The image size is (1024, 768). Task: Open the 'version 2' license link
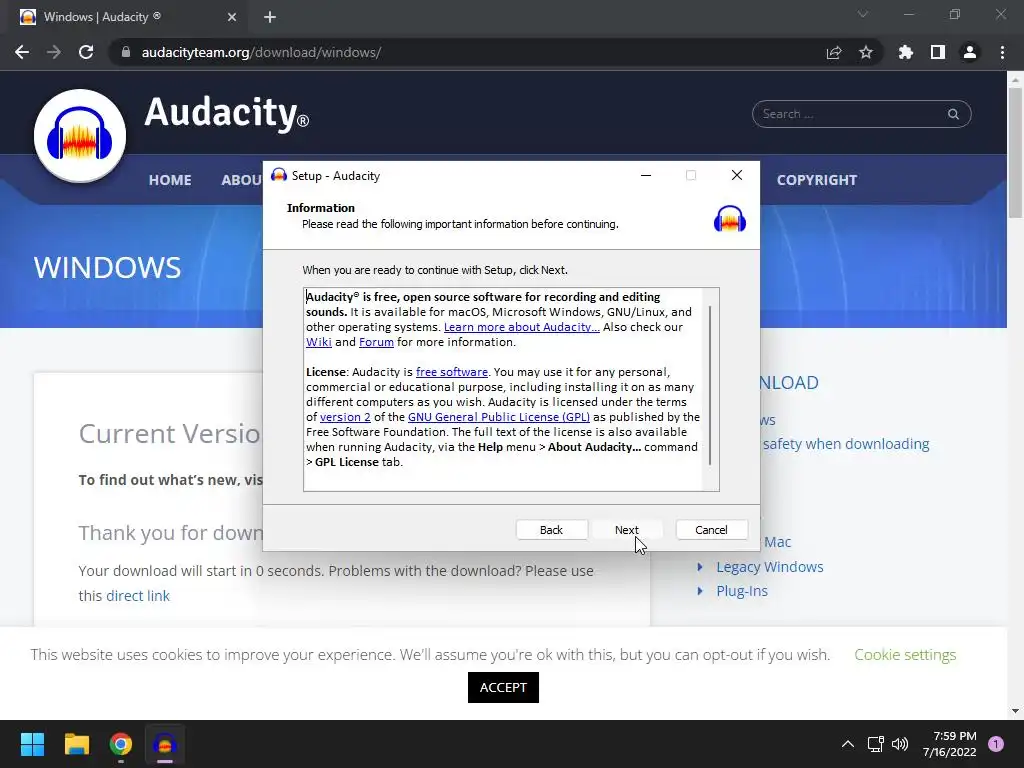[345, 417]
